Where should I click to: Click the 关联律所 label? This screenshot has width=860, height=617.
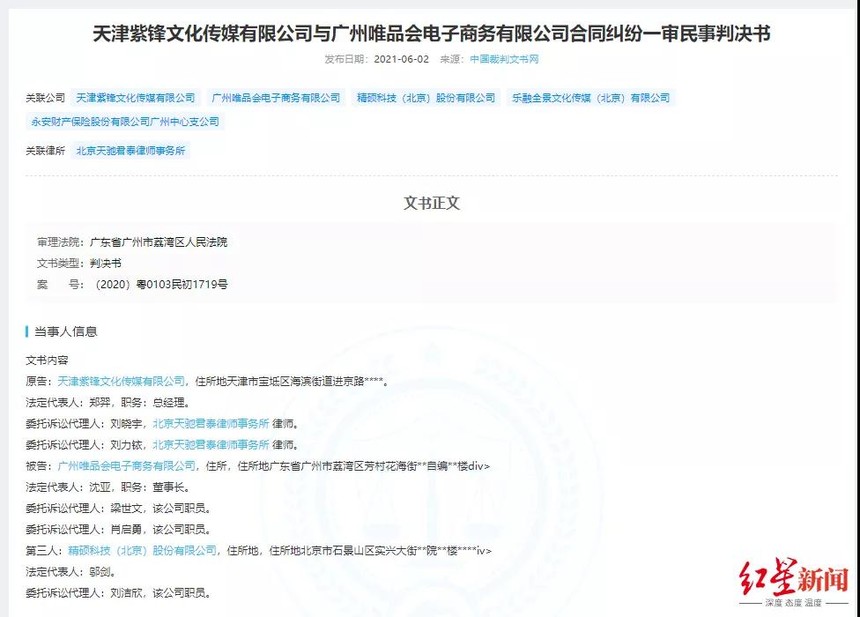(46, 151)
